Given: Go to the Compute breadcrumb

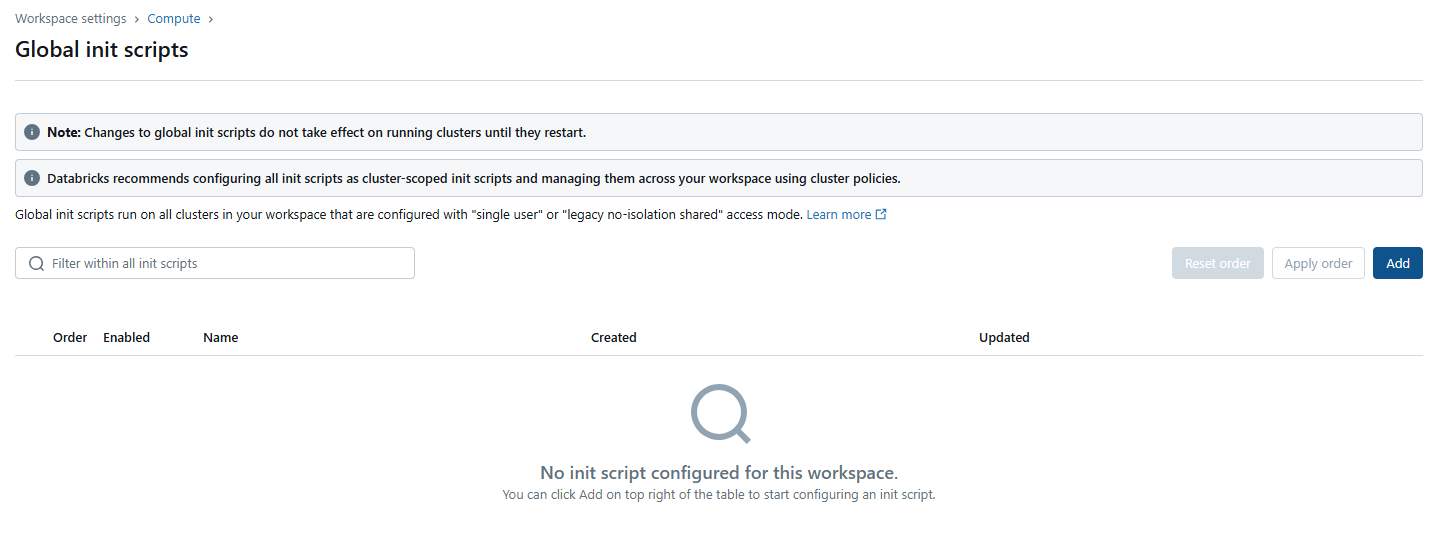Looking at the screenshot, I should pos(174,19).
